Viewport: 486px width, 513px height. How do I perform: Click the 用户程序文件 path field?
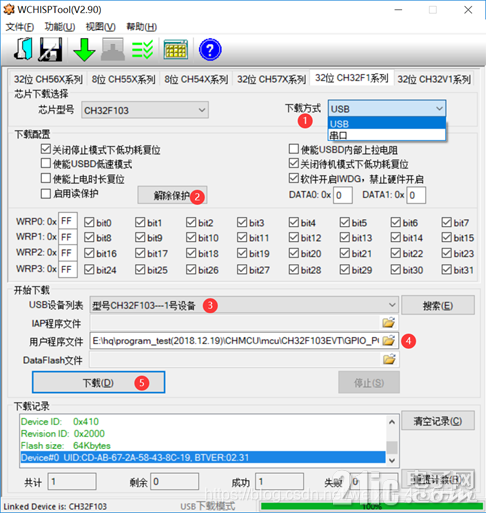coord(235,340)
